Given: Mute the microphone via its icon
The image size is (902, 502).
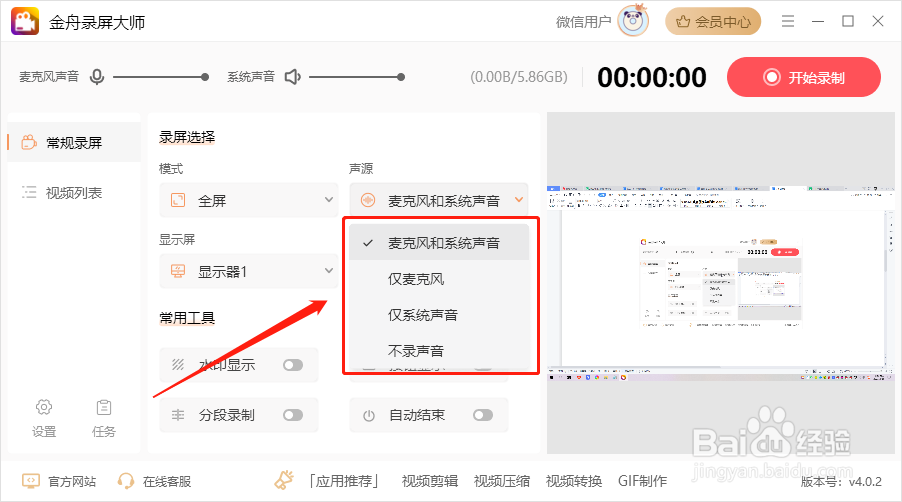Looking at the screenshot, I should 97,76.
